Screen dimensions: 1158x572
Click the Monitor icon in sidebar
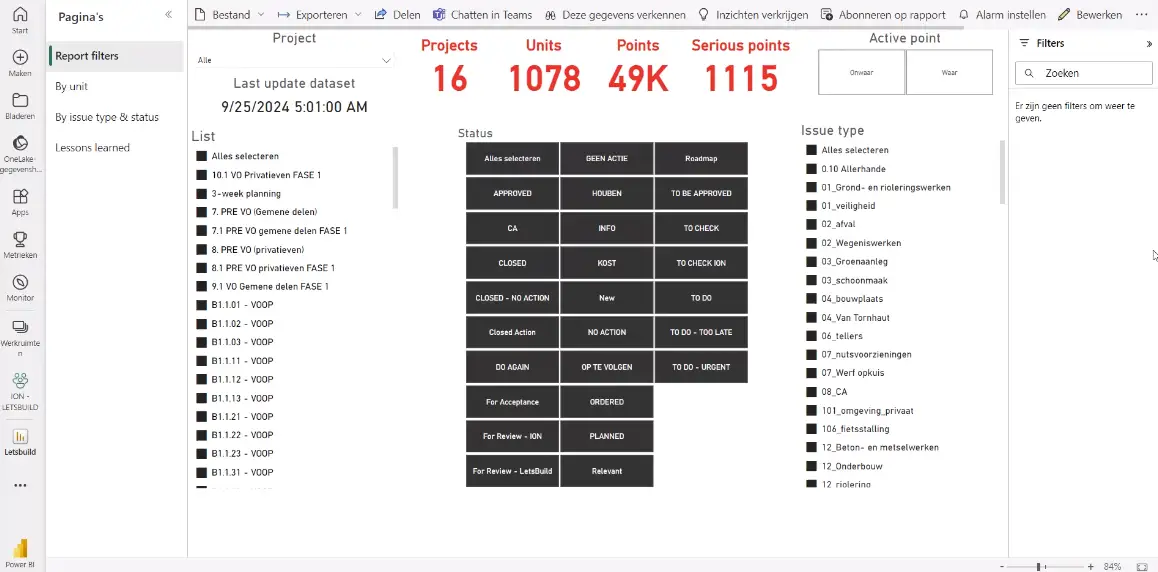pyautogui.click(x=20, y=283)
